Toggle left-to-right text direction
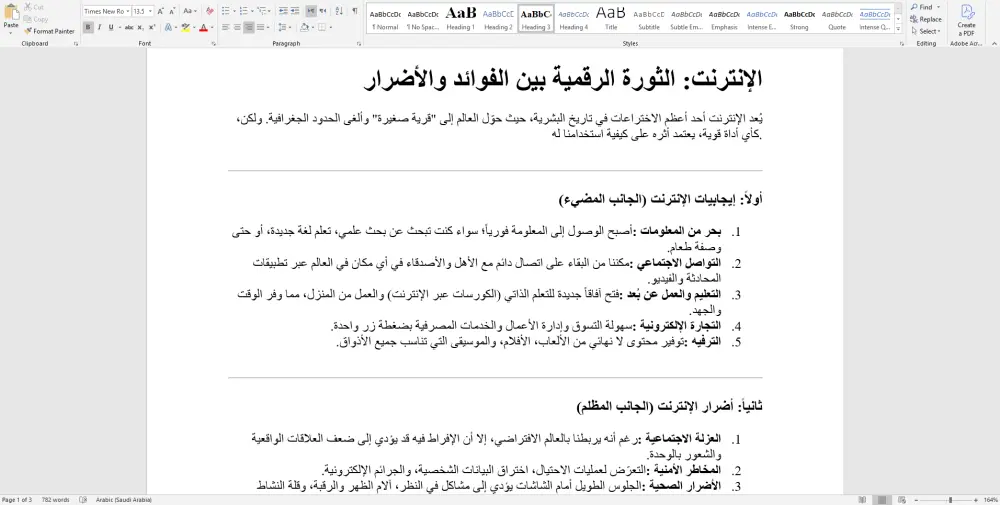 (311, 11)
